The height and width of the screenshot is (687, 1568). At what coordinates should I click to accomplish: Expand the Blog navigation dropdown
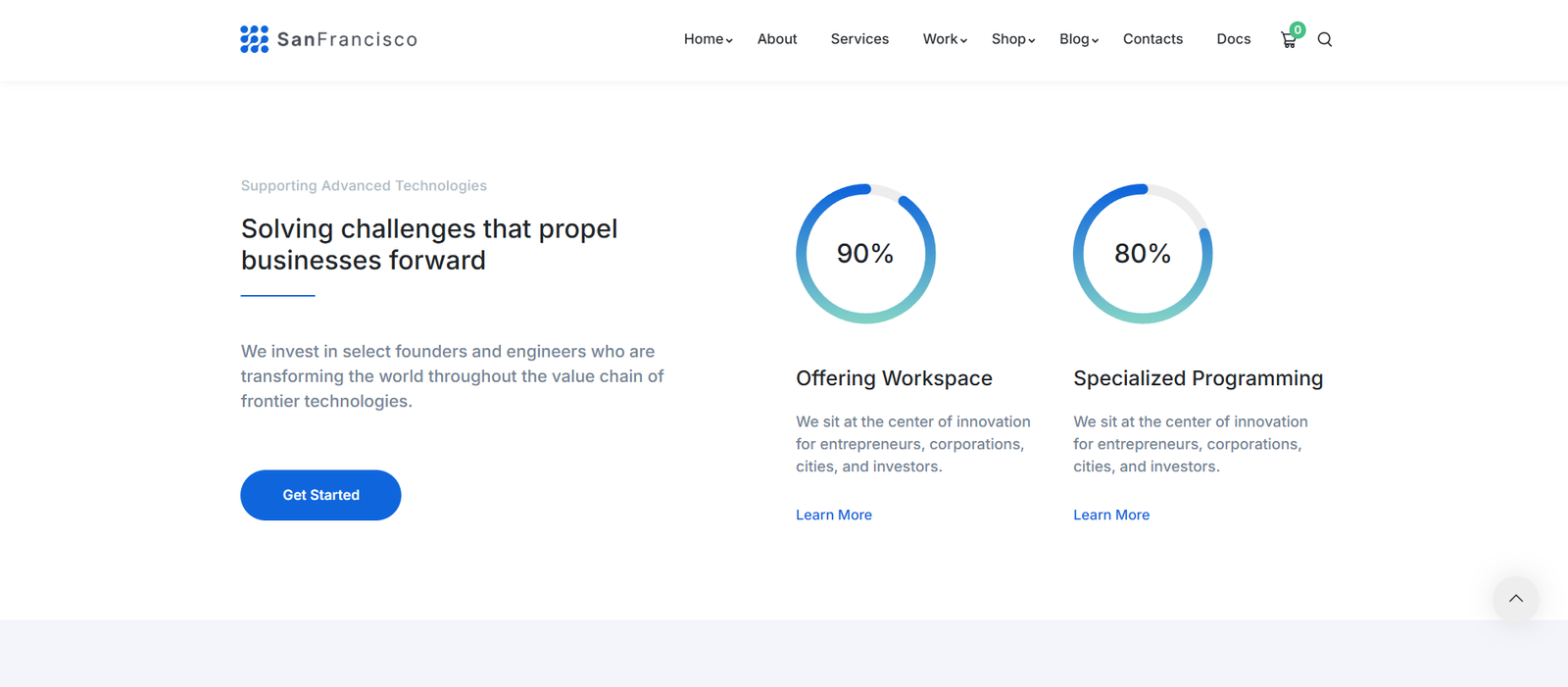[1078, 39]
